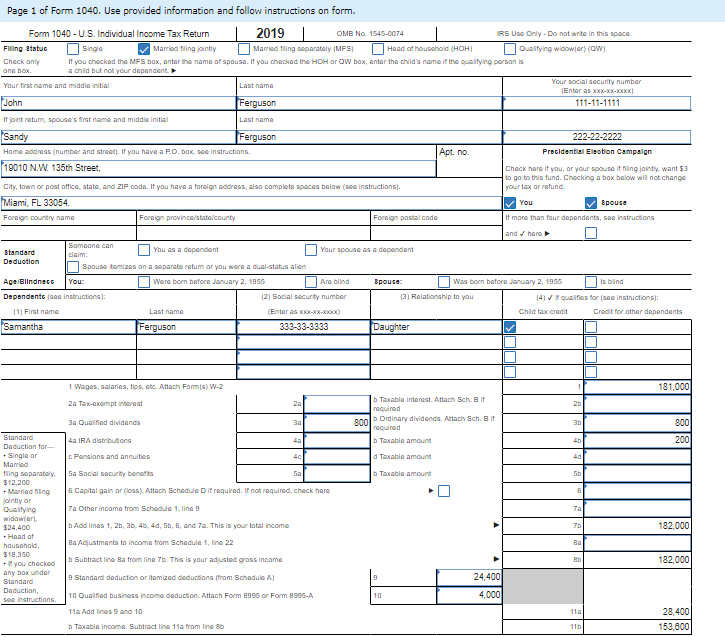Click first name field containing John
This screenshot has height=637, width=725.
pyautogui.click(x=118, y=103)
